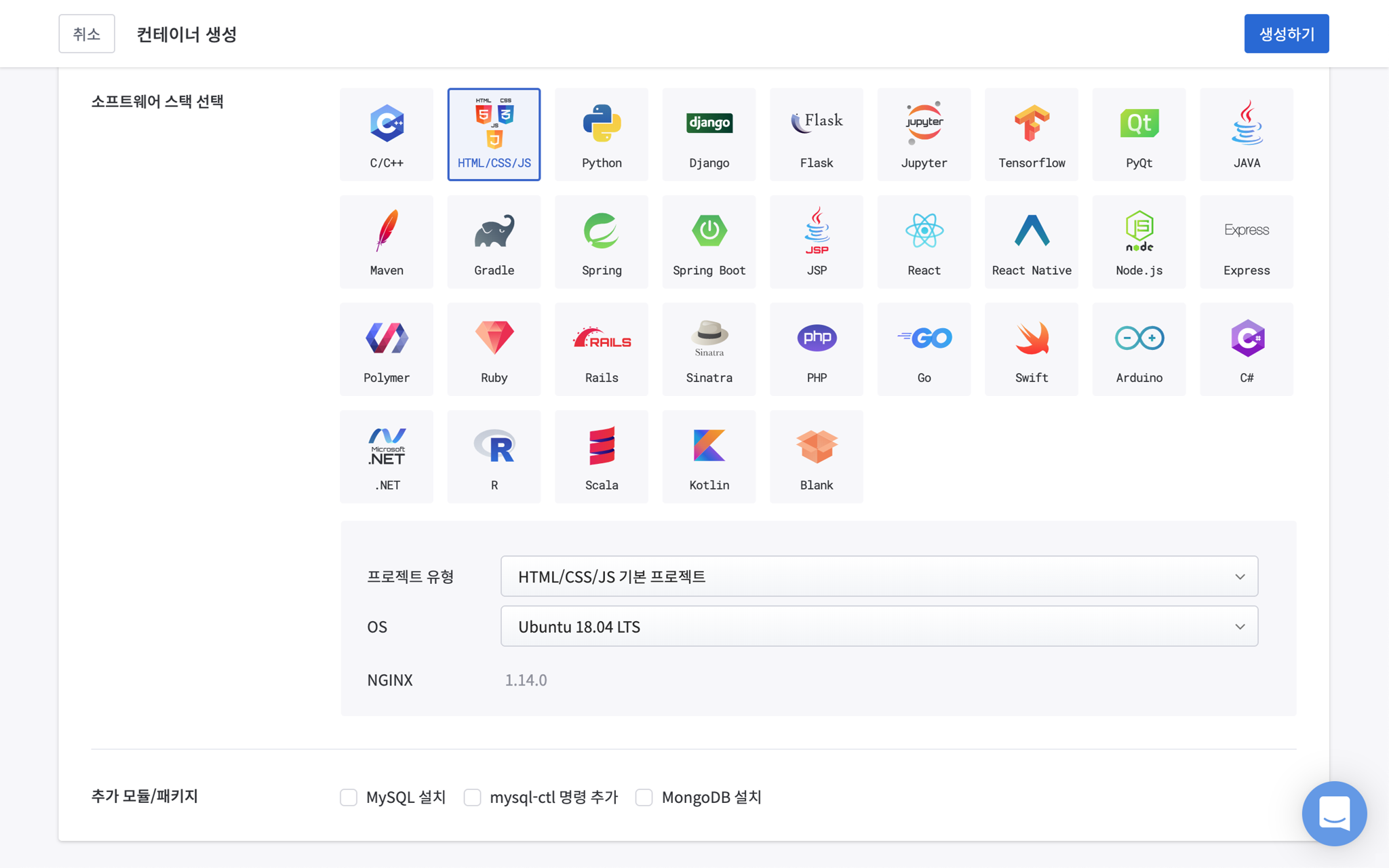Select the R language stack

tap(494, 457)
